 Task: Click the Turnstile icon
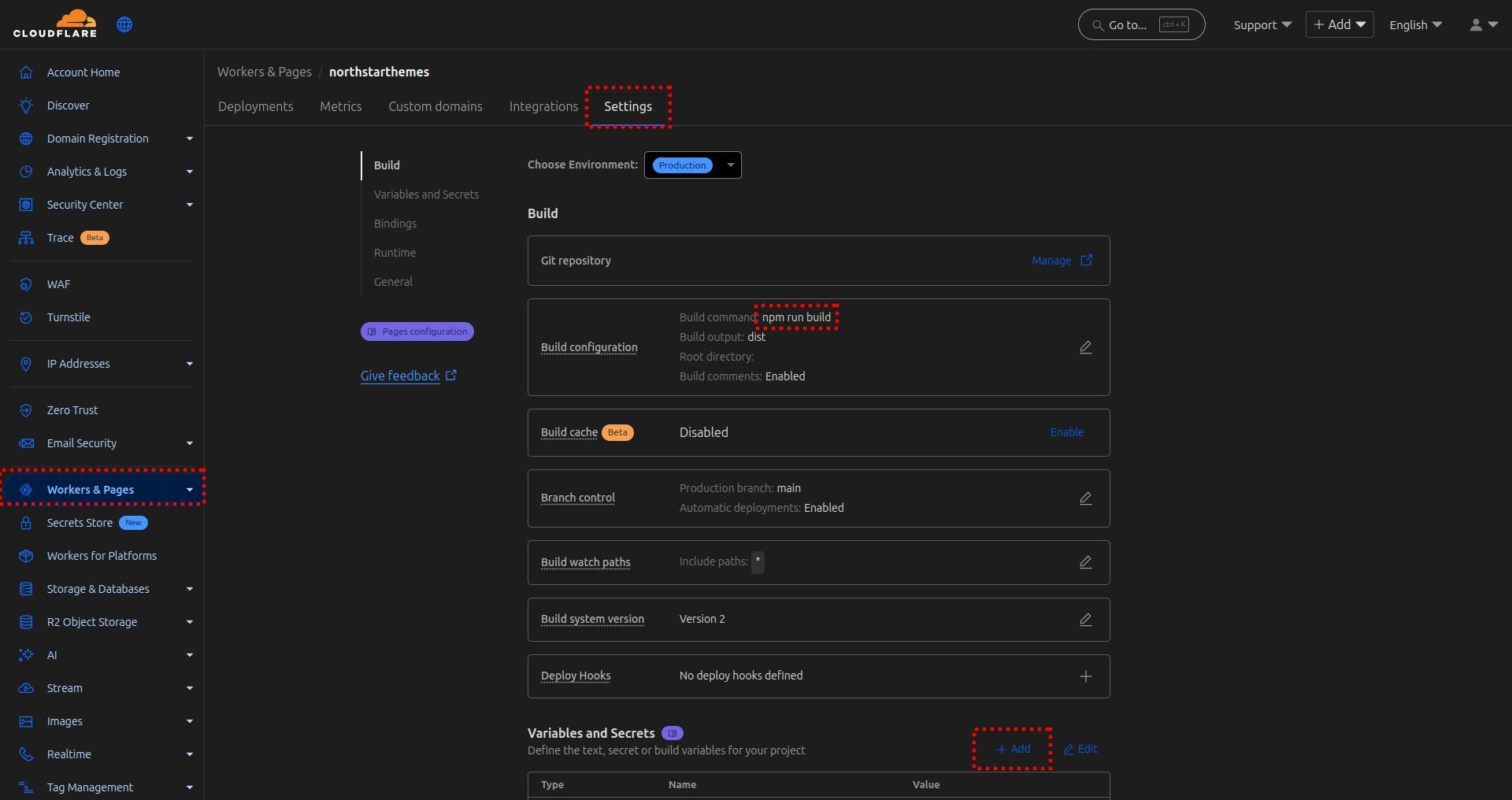tap(26, 317)
